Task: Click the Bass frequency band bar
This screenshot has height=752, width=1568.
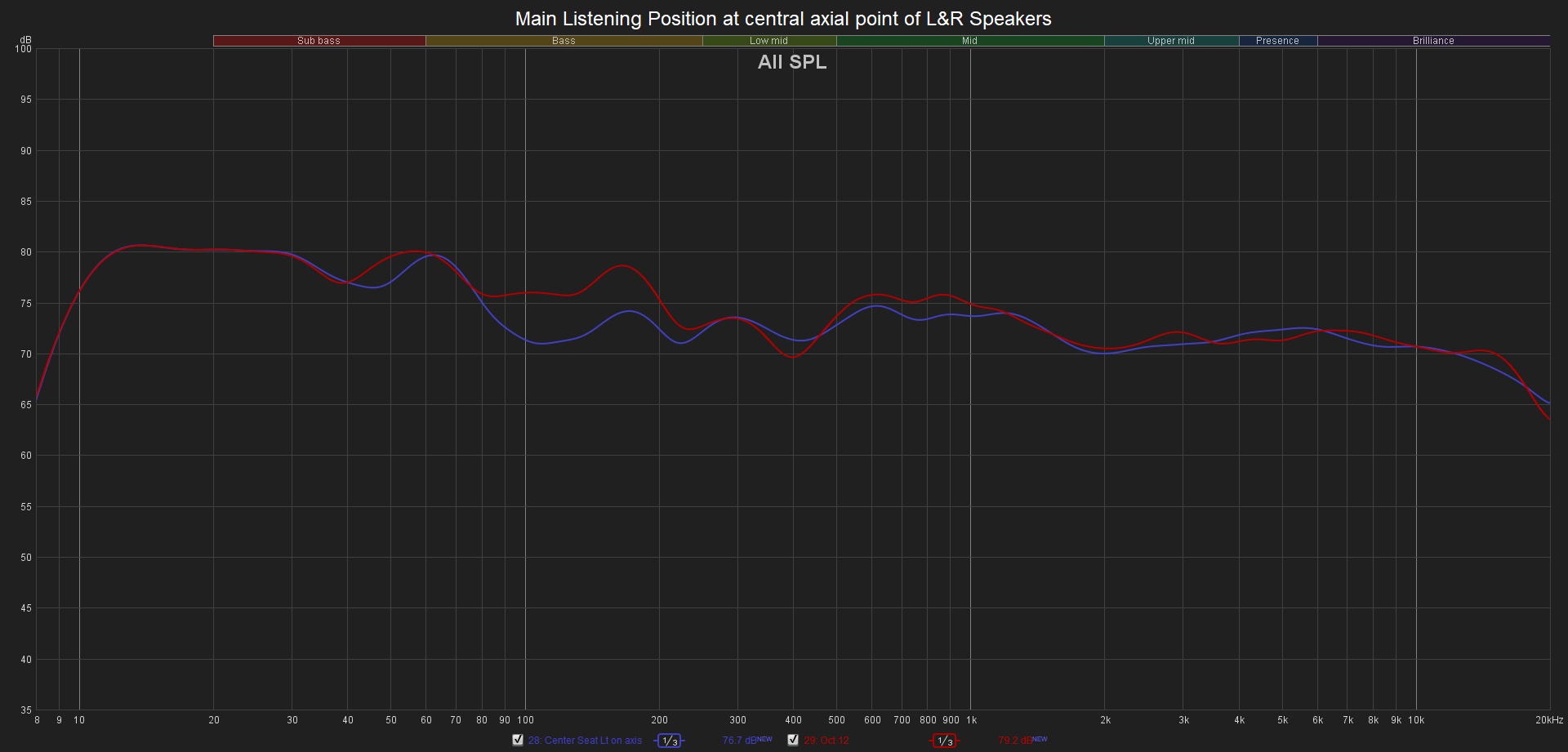Action: (564, 40)
